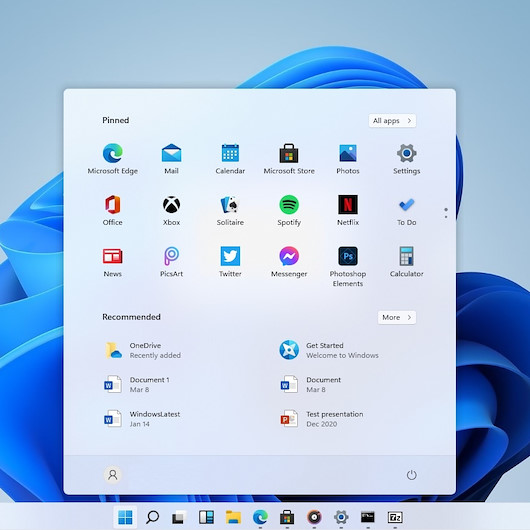Open the Calendar pinned app

tap(230, 159)
